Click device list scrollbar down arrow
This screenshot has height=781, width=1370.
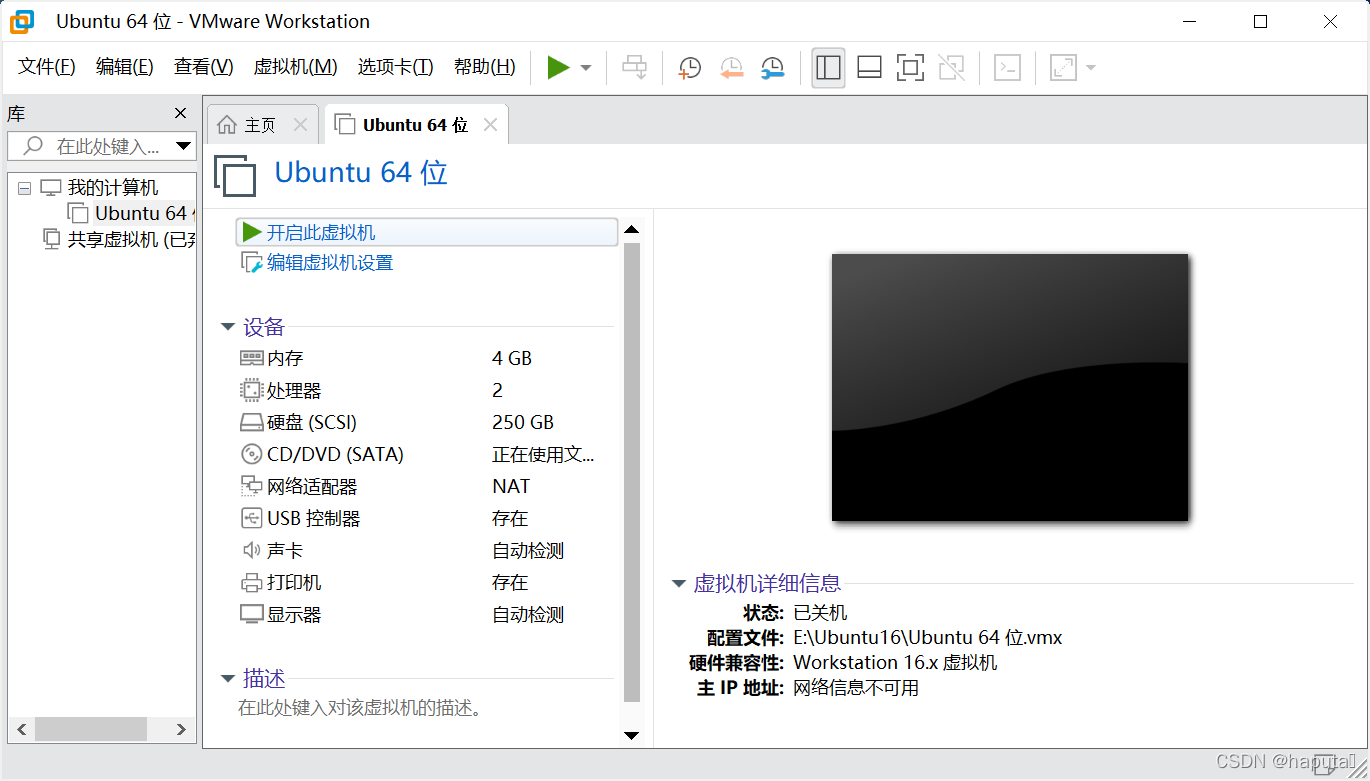pyautogui.click(x=631, y=736)
